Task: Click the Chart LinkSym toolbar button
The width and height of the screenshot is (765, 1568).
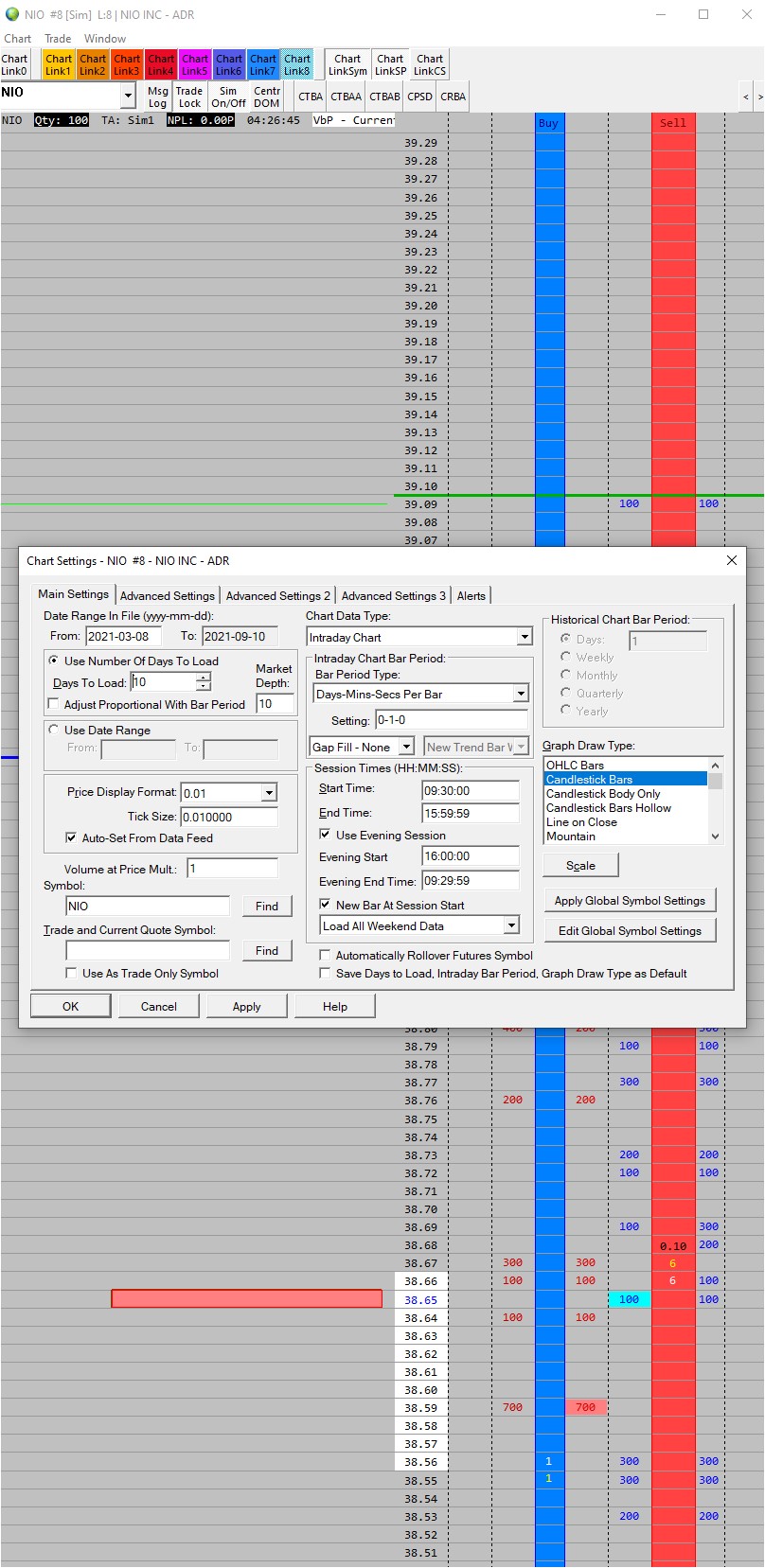Action: 347,64
